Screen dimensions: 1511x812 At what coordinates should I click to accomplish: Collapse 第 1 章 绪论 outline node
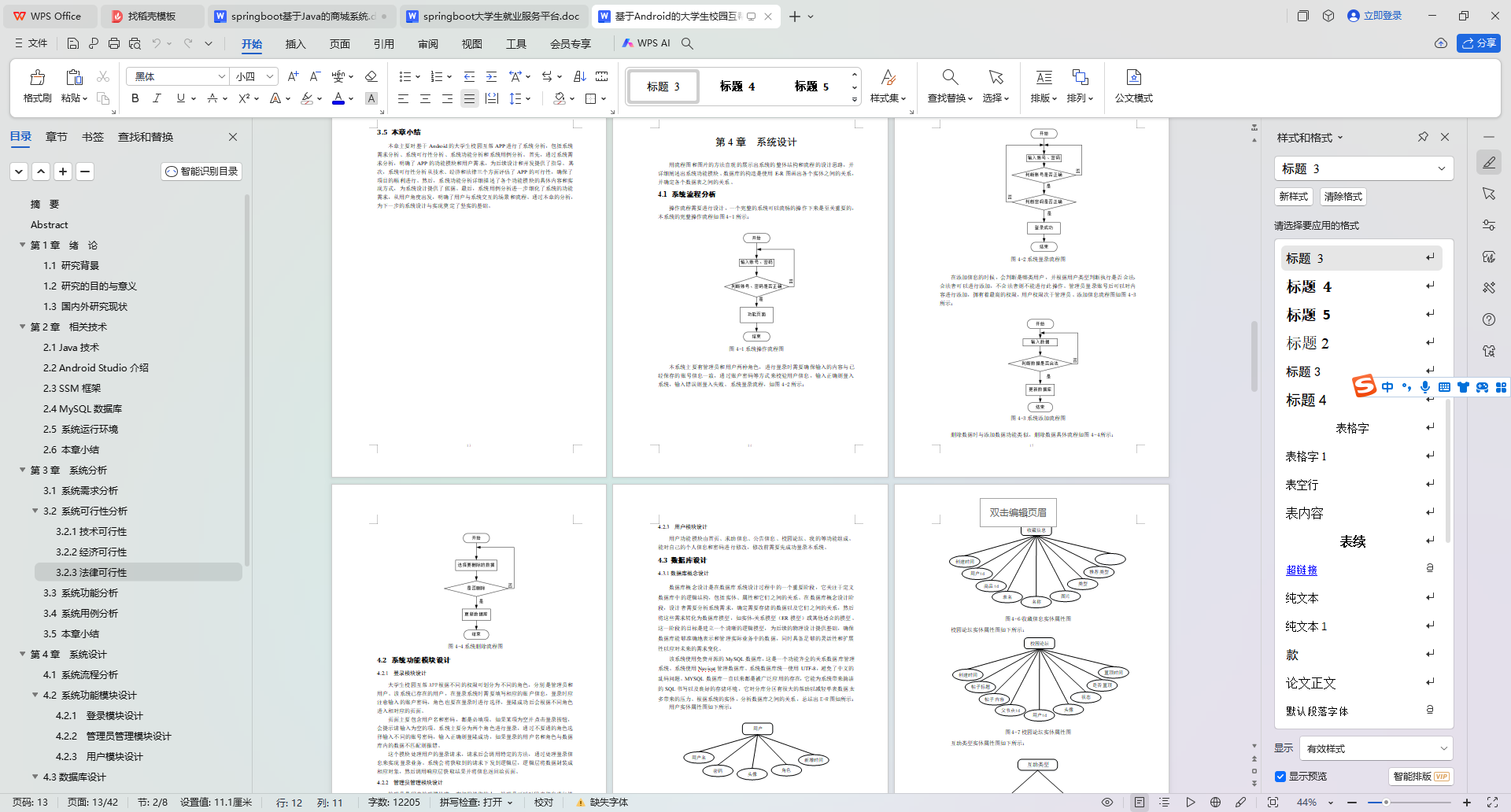point(23,245)
